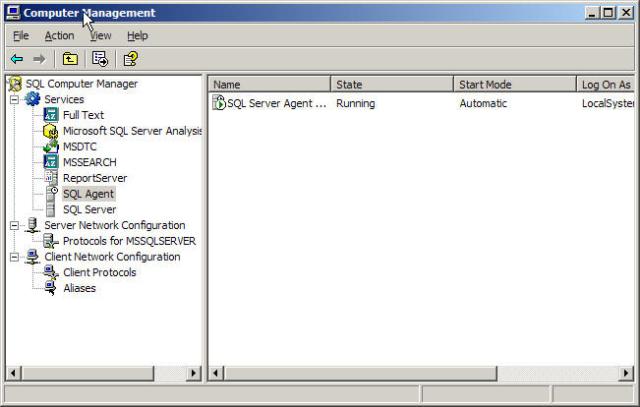Click the LocalSystem log on cell
The width and height of the screenshot is (640, 407).
click(x=608, y=103)
